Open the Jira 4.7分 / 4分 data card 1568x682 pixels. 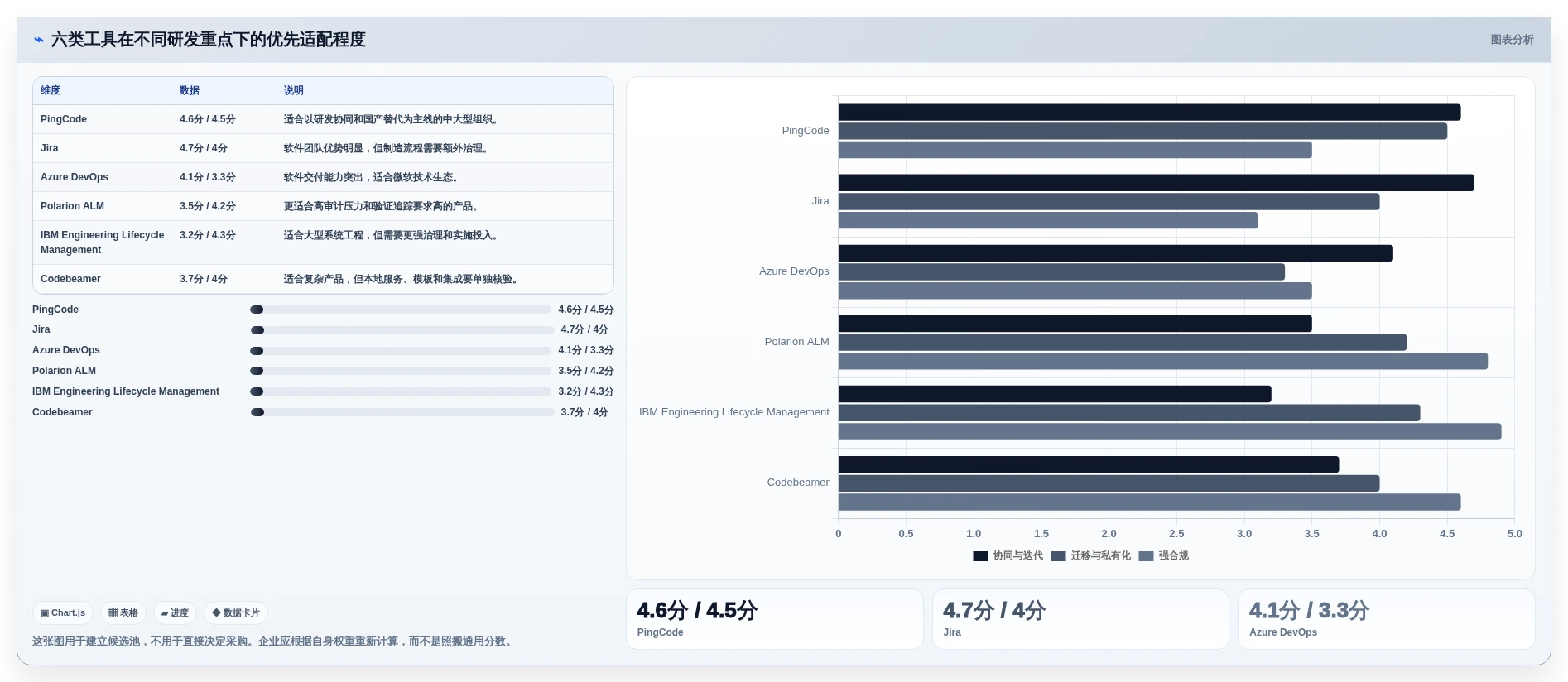click(x=1080, y=619)
